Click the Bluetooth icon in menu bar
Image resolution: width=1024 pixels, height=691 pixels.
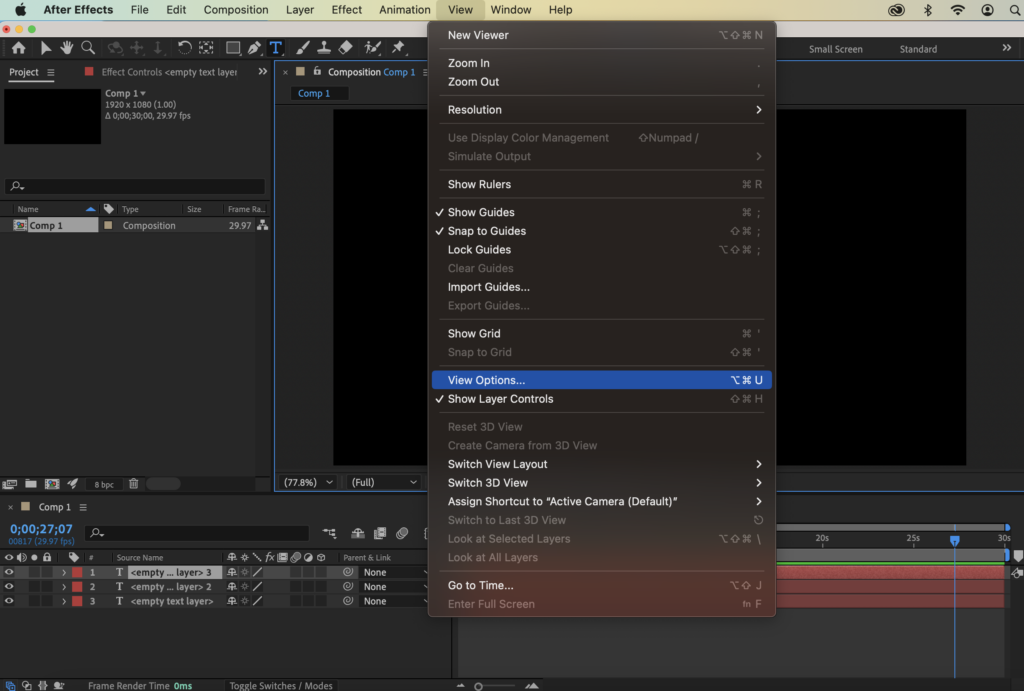927,10
